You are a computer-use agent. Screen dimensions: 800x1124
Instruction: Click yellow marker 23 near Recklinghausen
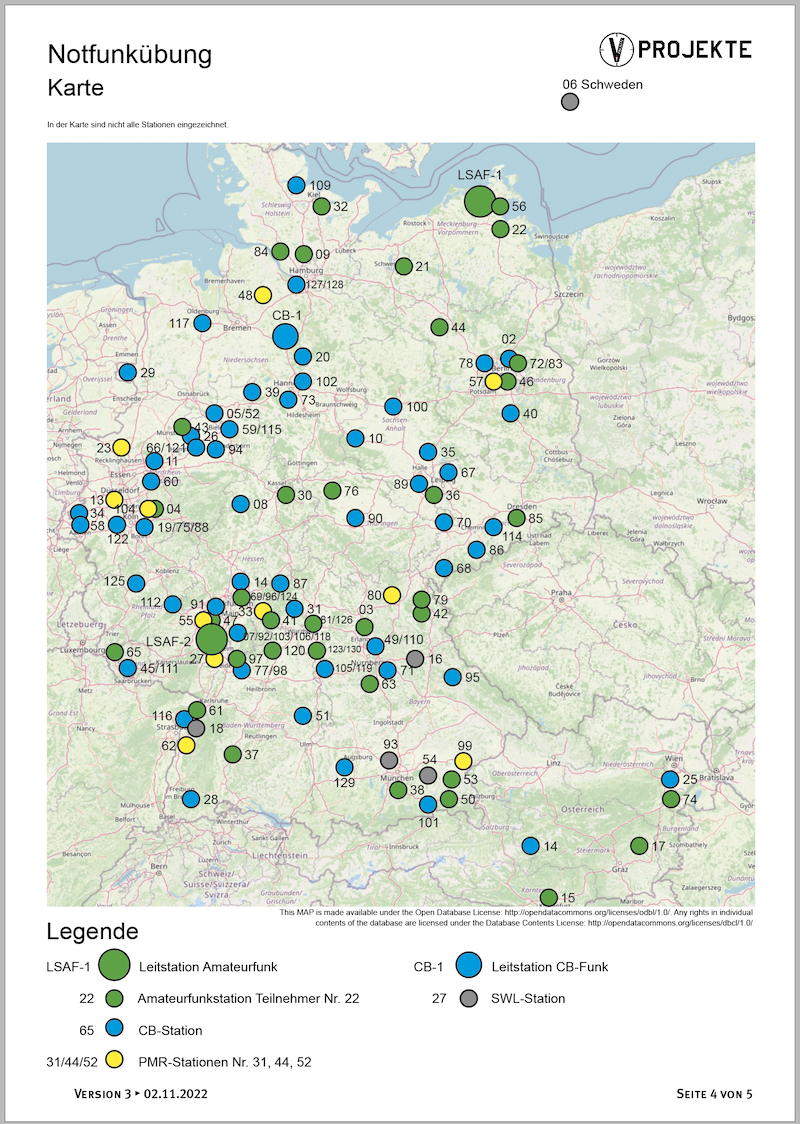tap(121, 447)
